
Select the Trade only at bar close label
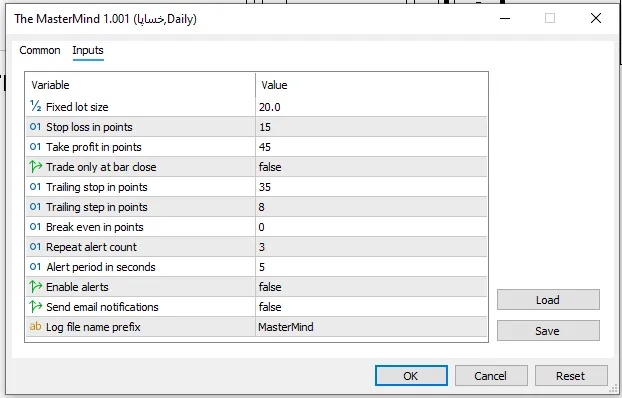(x=101, y=167)
